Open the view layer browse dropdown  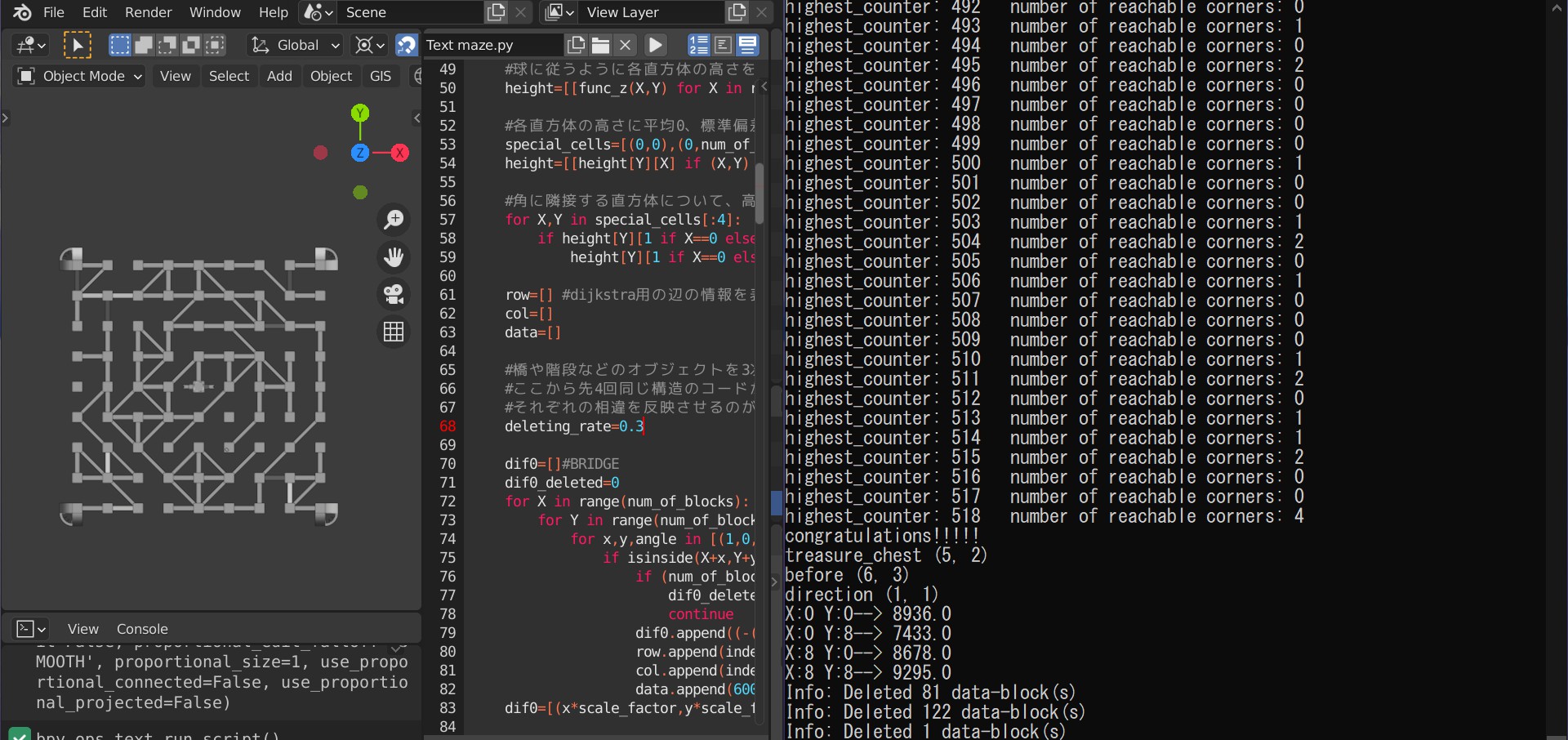tap(559, 12)
